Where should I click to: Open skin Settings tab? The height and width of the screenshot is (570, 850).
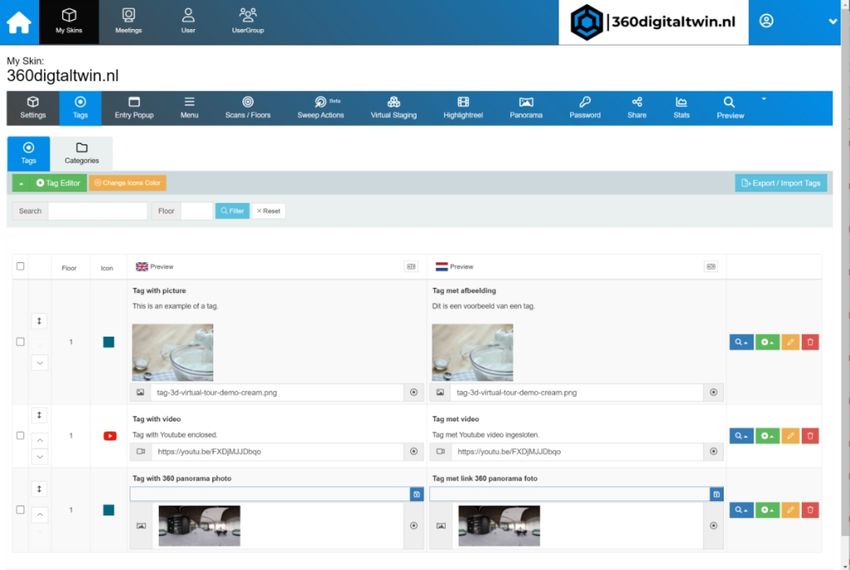click(33, 108)
